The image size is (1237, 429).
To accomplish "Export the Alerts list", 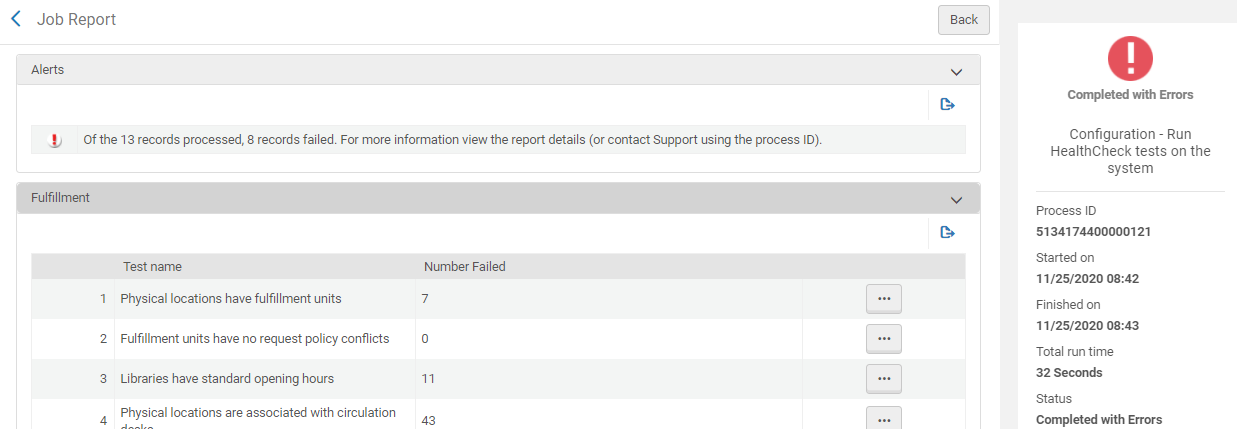I will 947,104.
